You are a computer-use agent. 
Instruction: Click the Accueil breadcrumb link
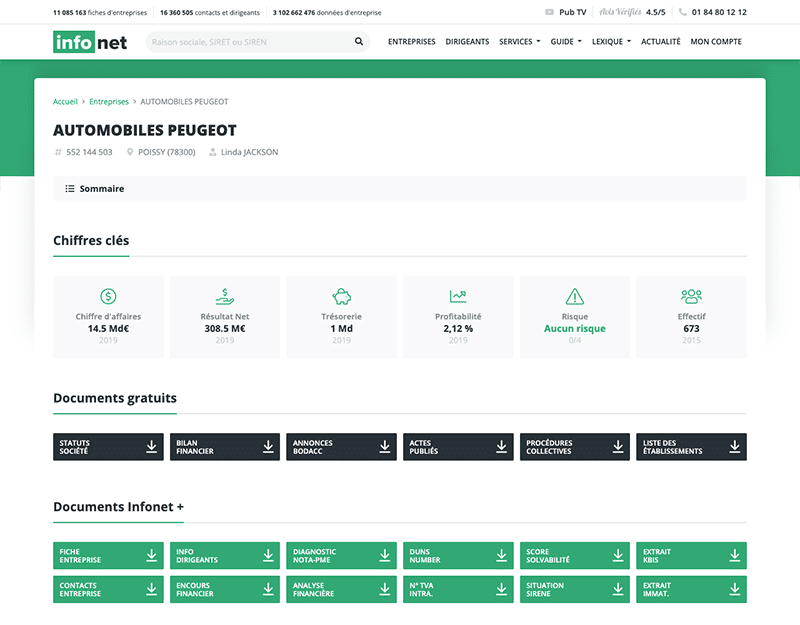tap(65, 102)
